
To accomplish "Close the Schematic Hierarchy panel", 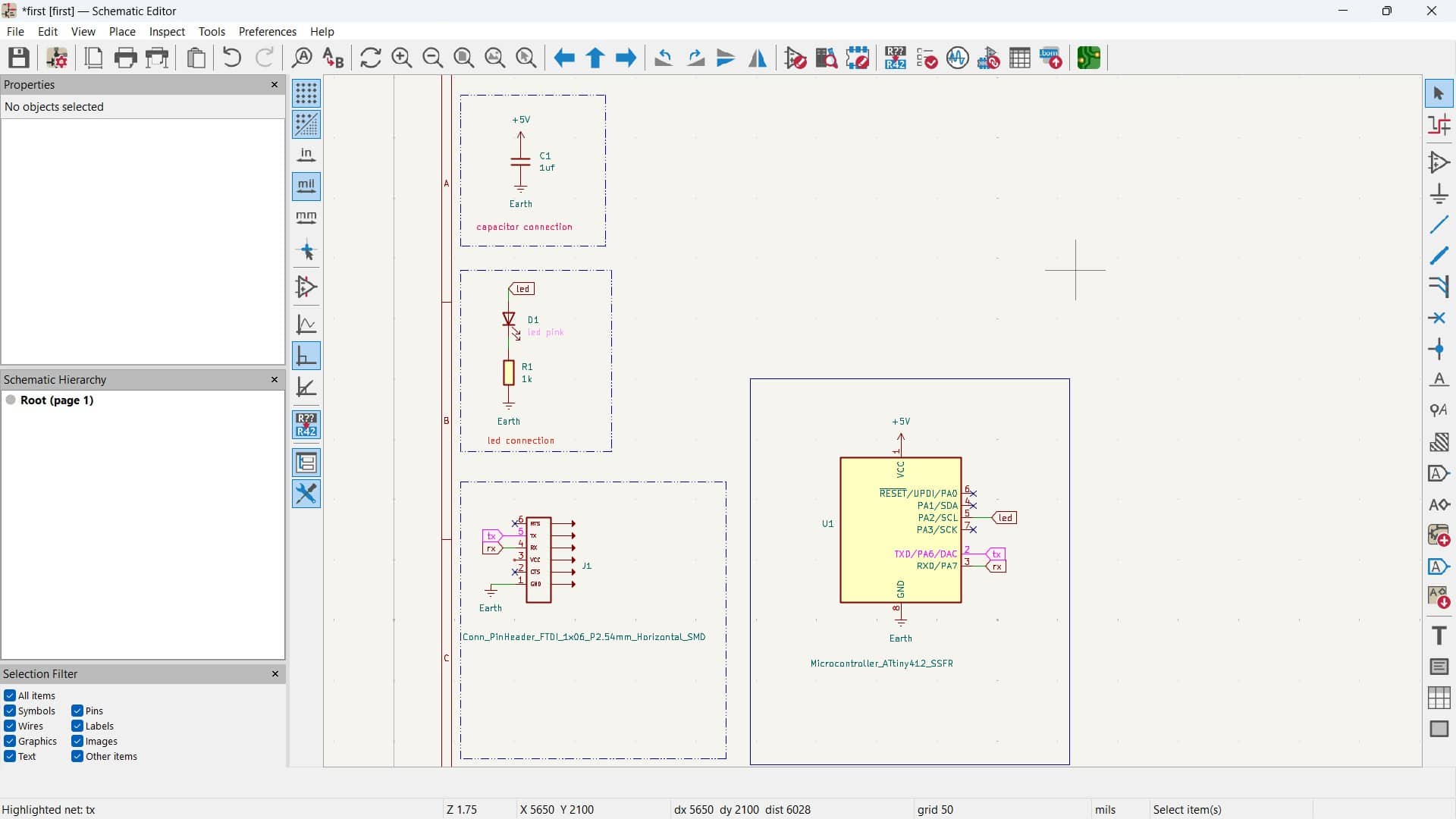I will (275, 379).
